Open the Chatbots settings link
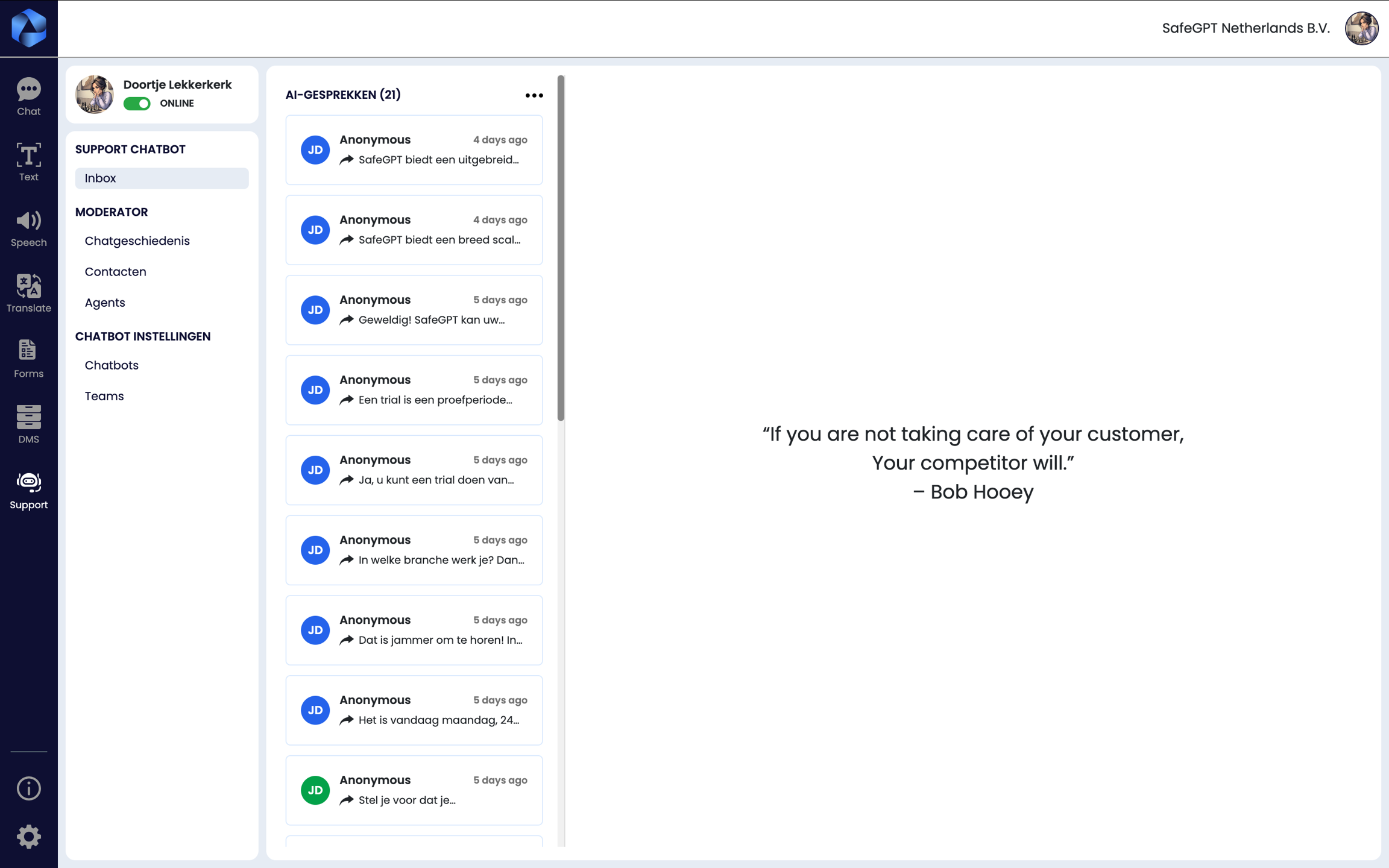The image size is (1389, 868). pyautogui.click(x=112, y=365)
